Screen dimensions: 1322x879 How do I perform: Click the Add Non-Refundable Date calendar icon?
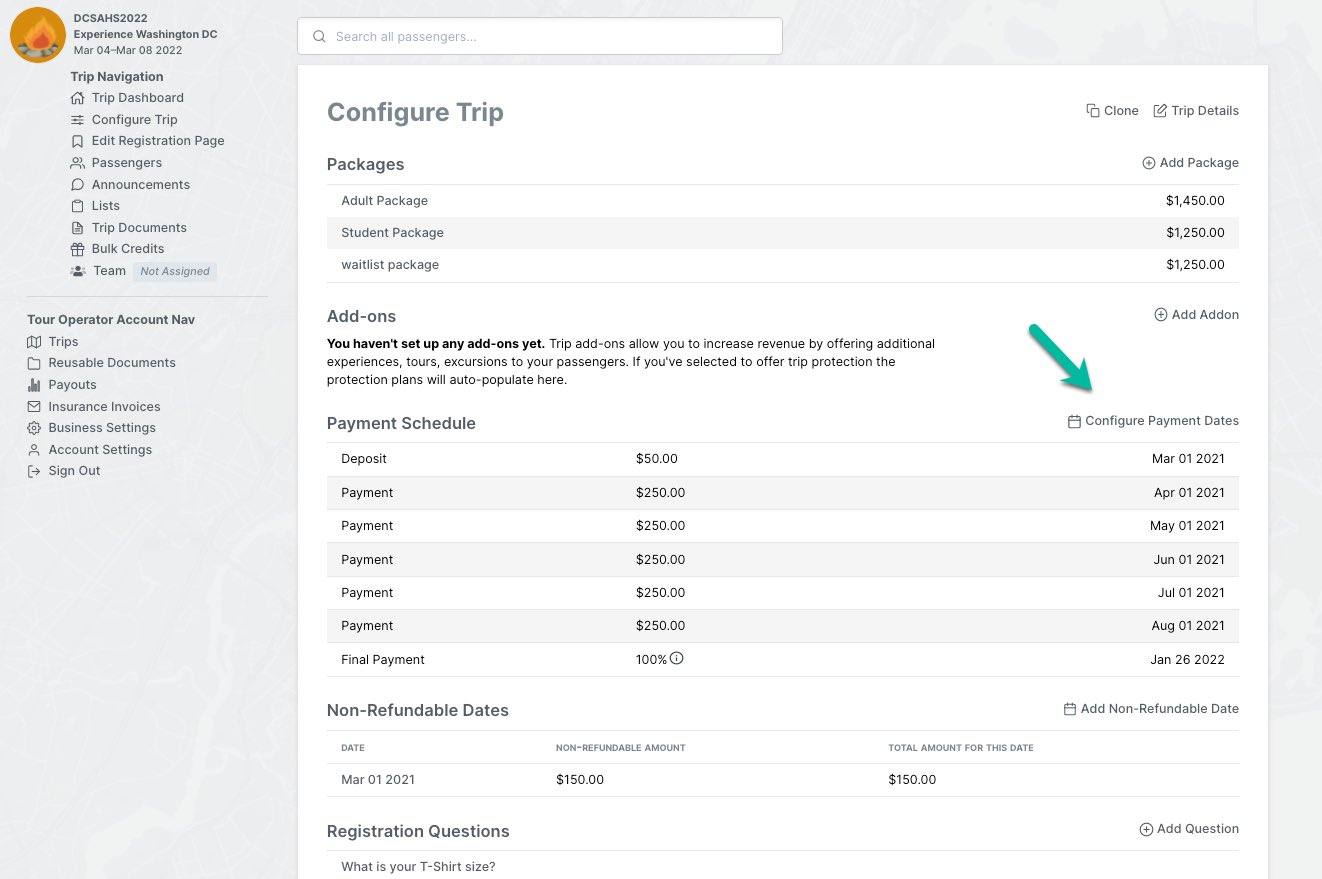[1070, 709]
